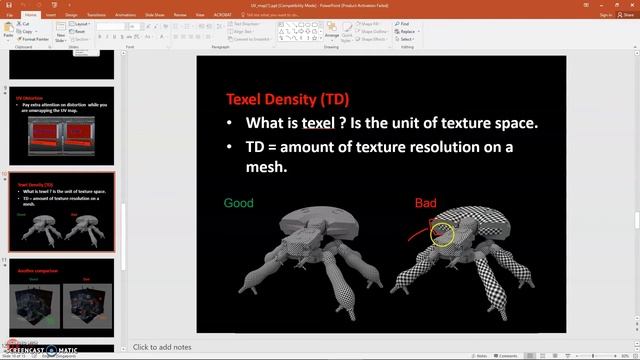Open the Layout dropdown
The image size is (640, 360).
pos(80,24)
